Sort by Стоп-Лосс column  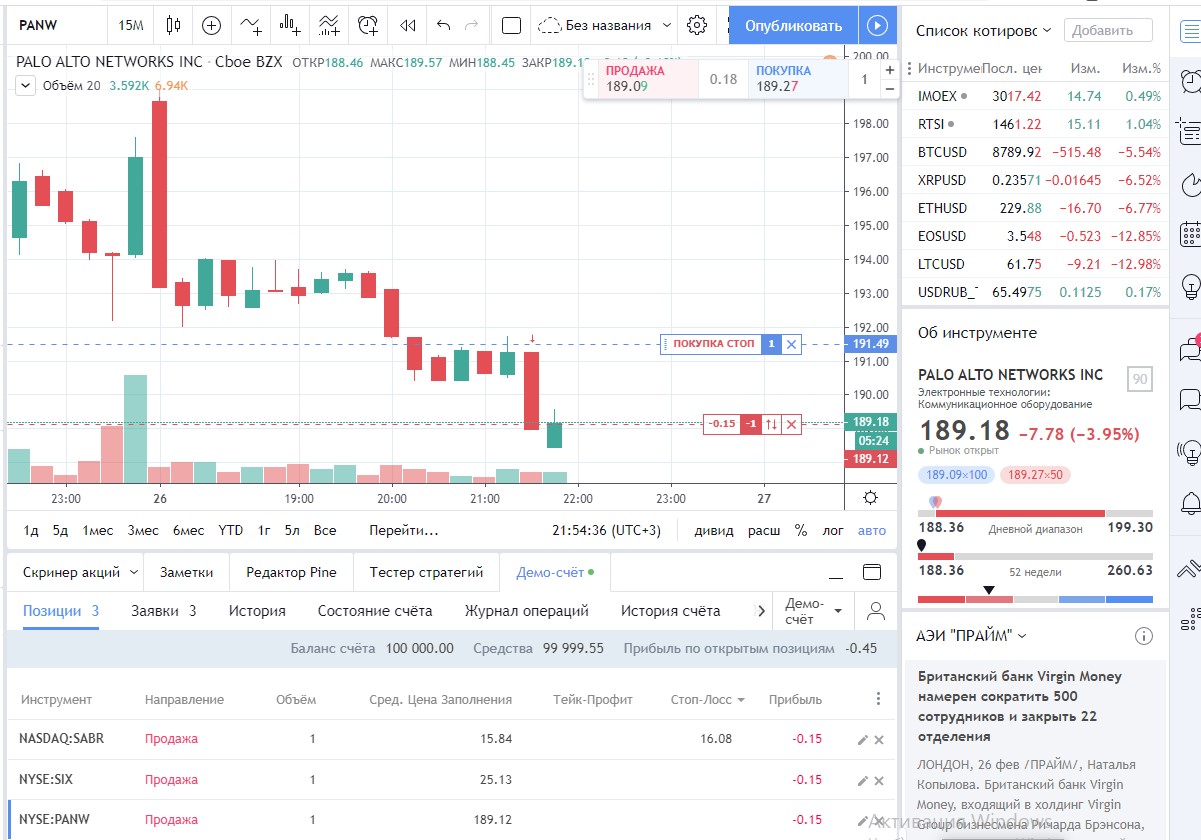[707, 699]
